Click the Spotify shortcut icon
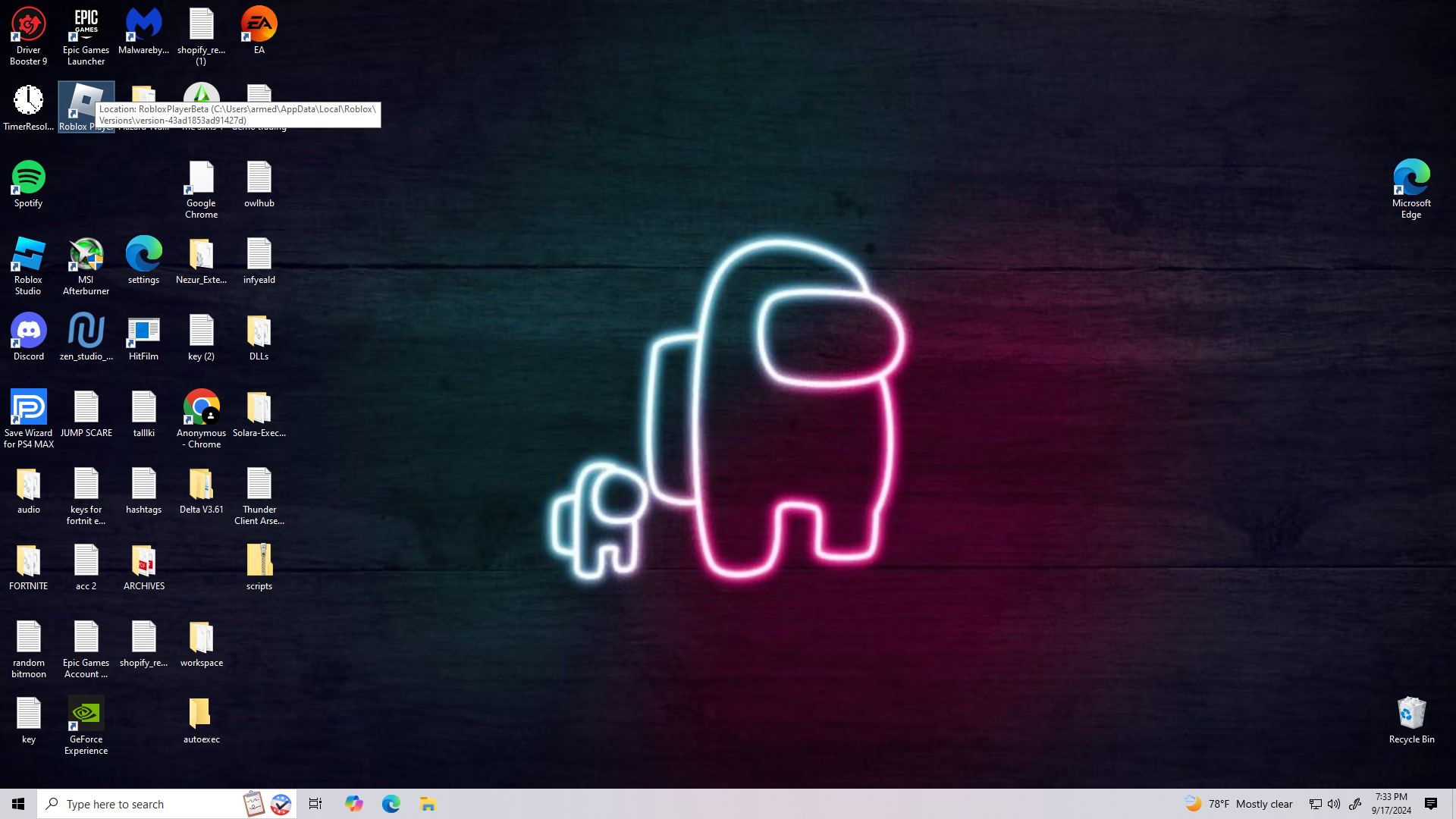 (x=29, y=178)
